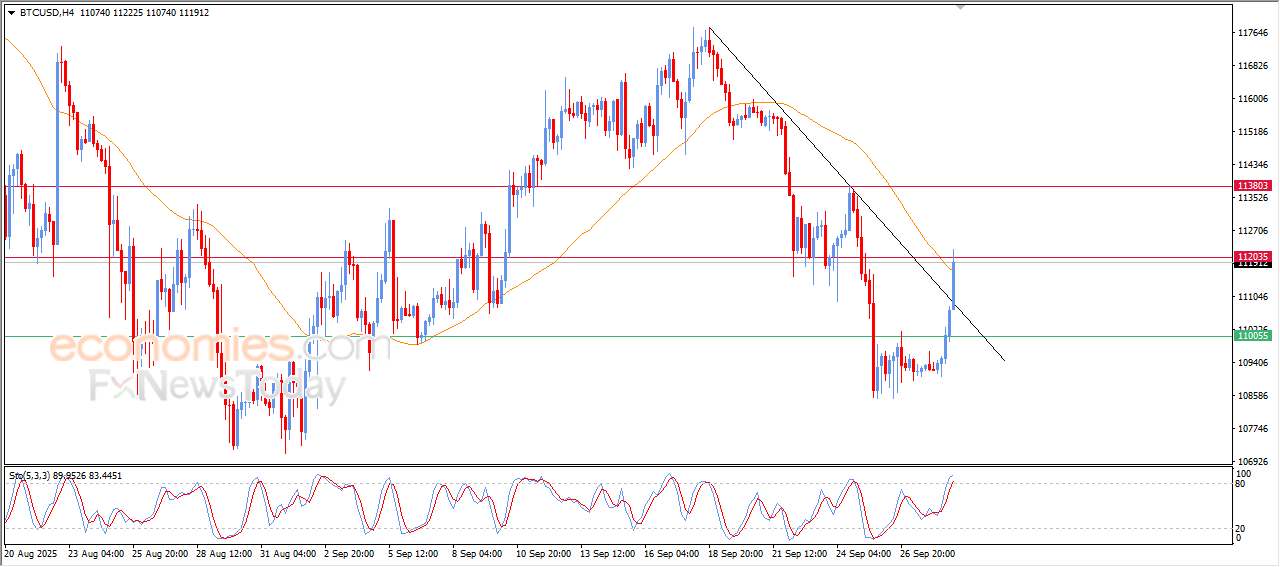Click the 26 Sep 20:00 date label
The image size is (1280, 567).
click(x=930, y=553)
